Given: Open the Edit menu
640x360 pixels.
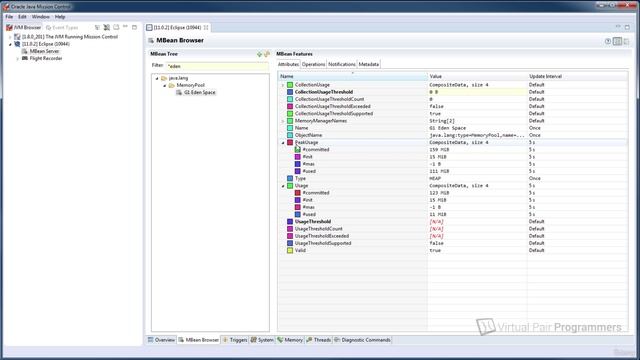Looking at the screenshot, I should click(x=22, y=17).
